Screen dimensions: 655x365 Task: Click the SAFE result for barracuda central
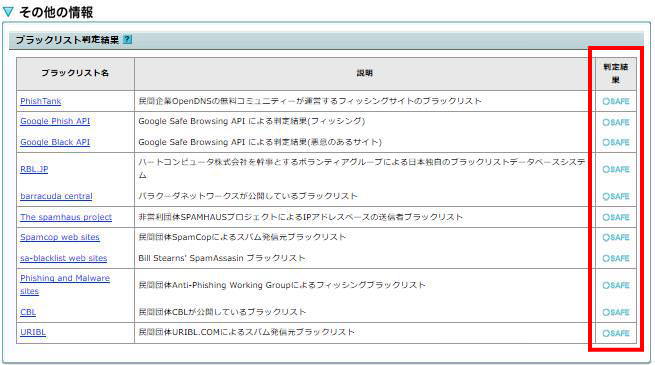616,196
